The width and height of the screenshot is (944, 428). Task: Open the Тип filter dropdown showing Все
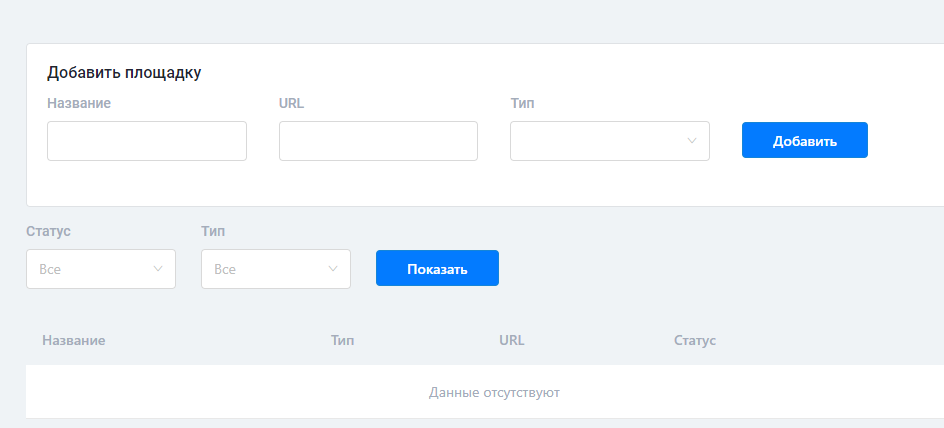276,269
